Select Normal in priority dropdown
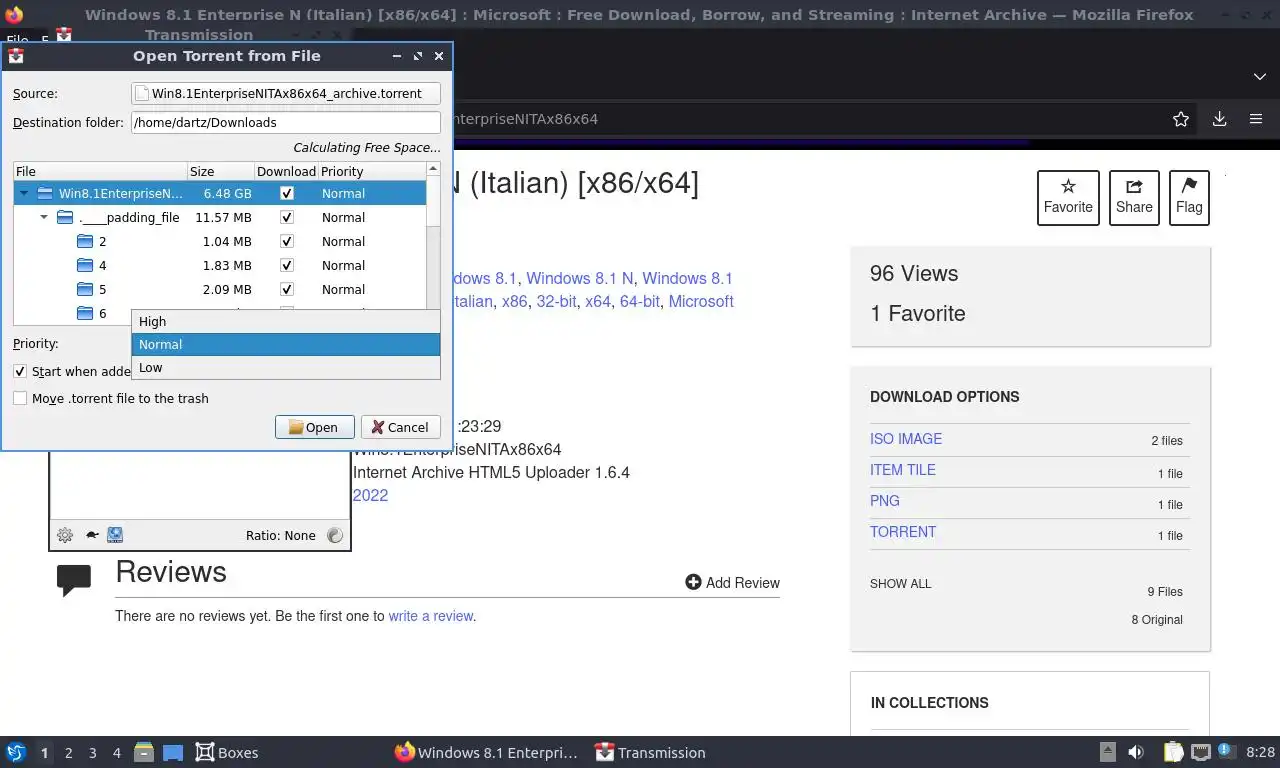 (x=286, y=344)
